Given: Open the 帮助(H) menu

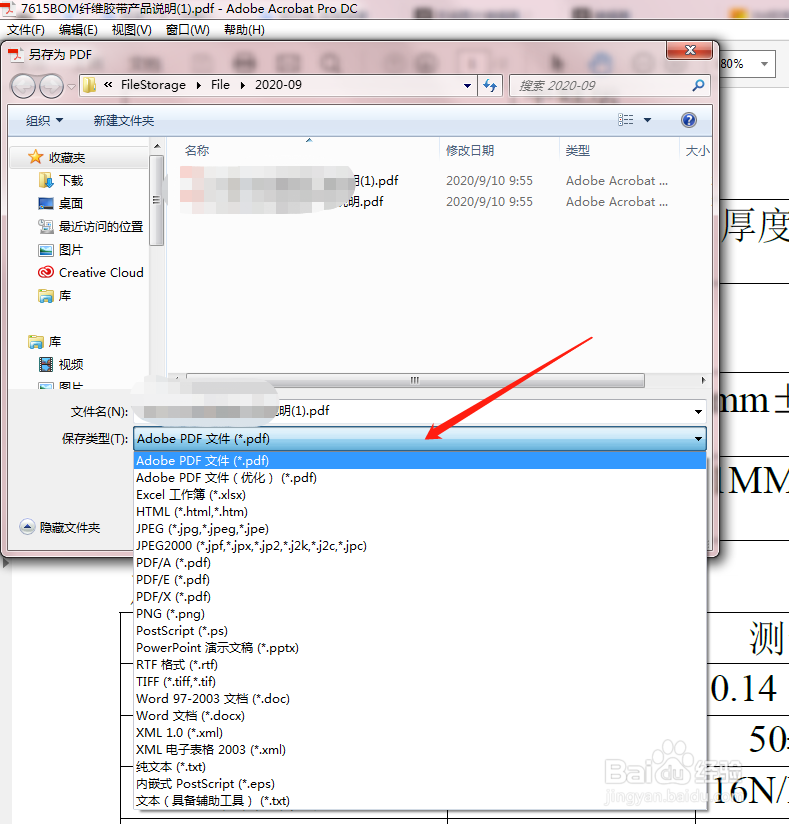Looking at the screenshot, I should click(x=244, y=30).
